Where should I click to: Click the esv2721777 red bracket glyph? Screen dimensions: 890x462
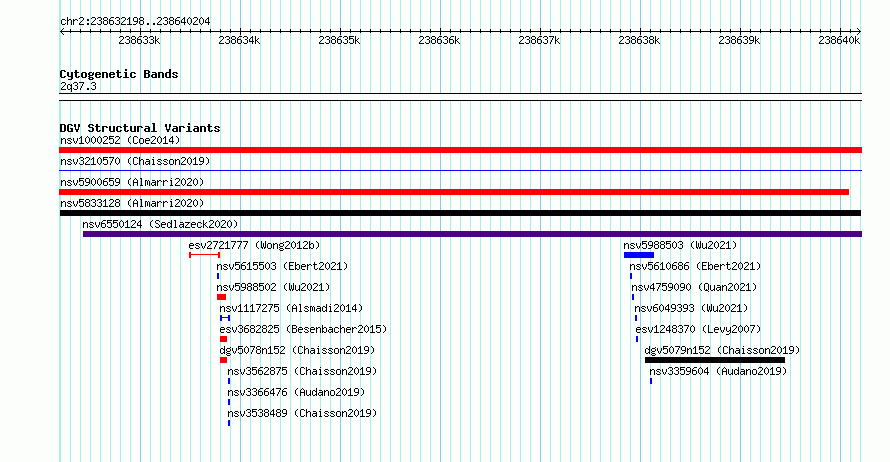204,255
